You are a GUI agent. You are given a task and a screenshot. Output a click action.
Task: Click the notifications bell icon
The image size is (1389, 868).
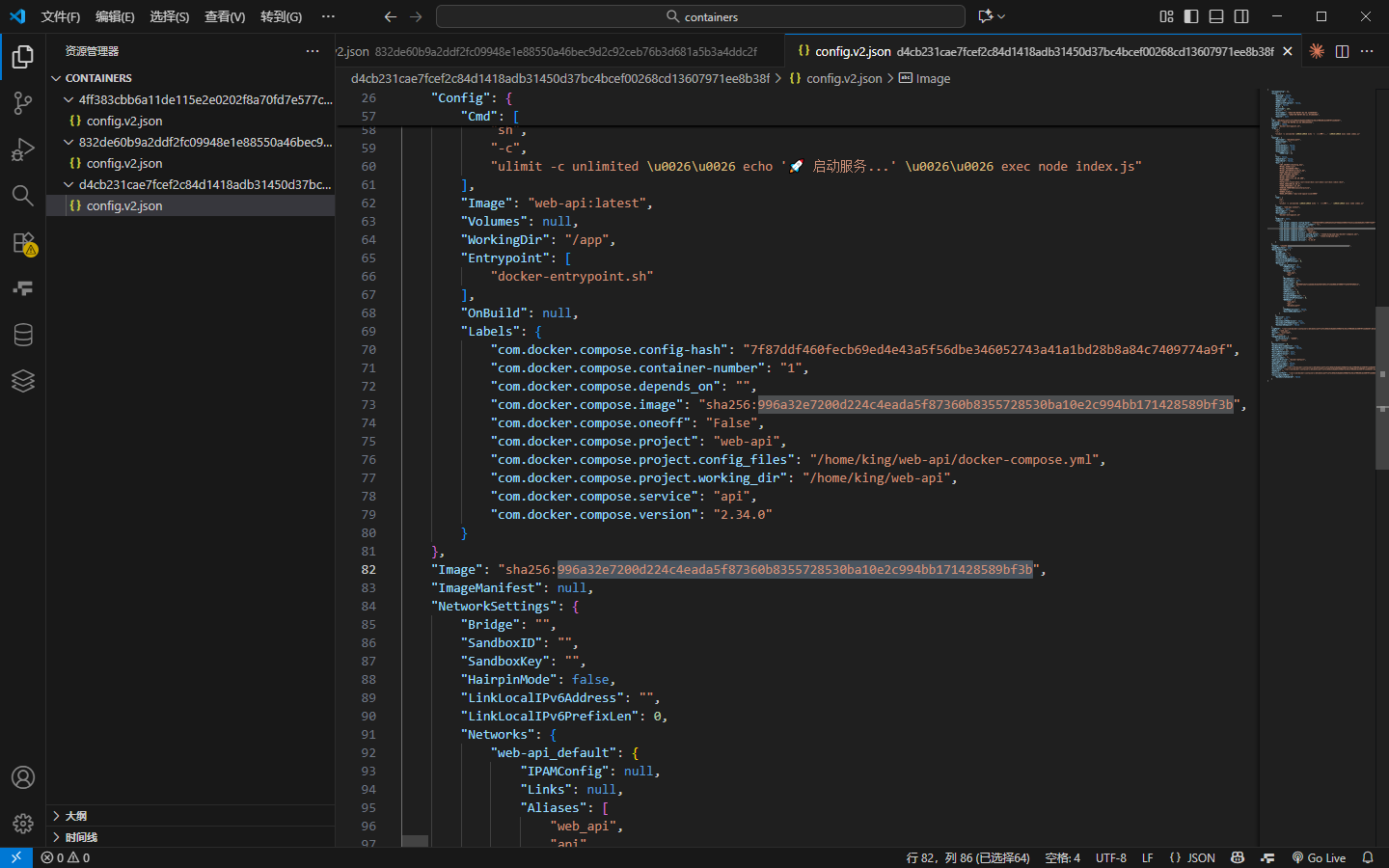tap(1367, 857)
